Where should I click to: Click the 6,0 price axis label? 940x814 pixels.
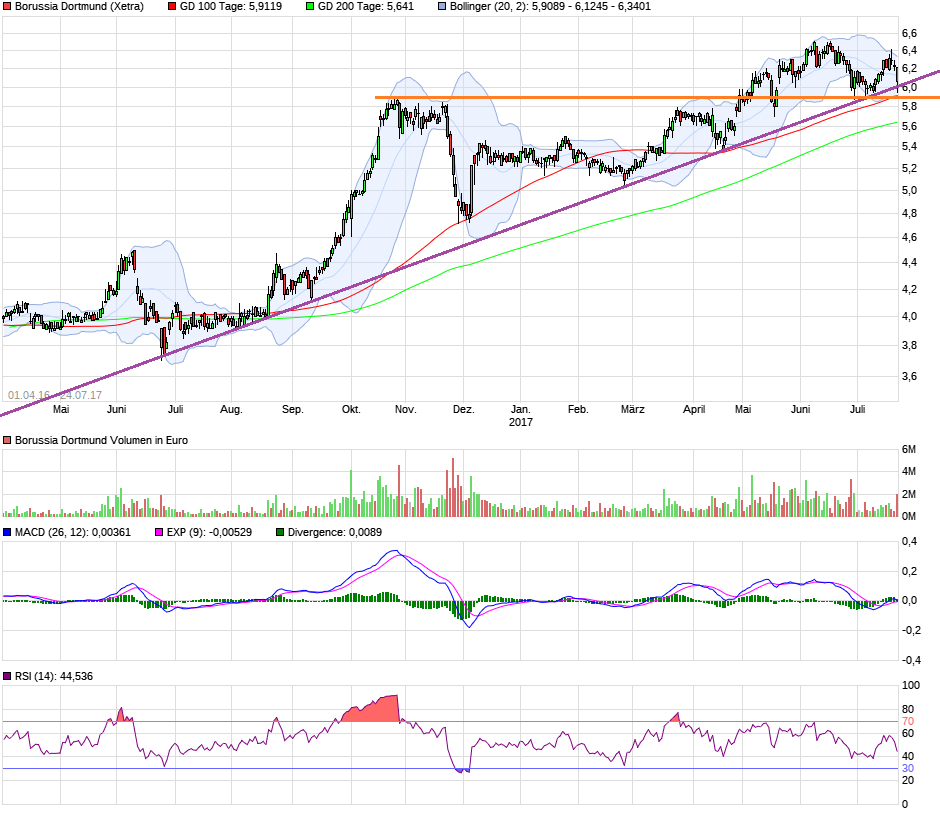[909, 88]
